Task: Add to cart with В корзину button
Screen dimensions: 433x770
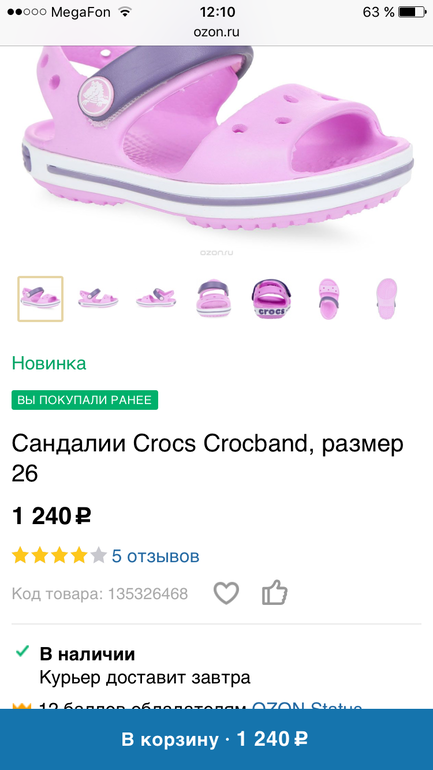Action: tap(216, 739)
